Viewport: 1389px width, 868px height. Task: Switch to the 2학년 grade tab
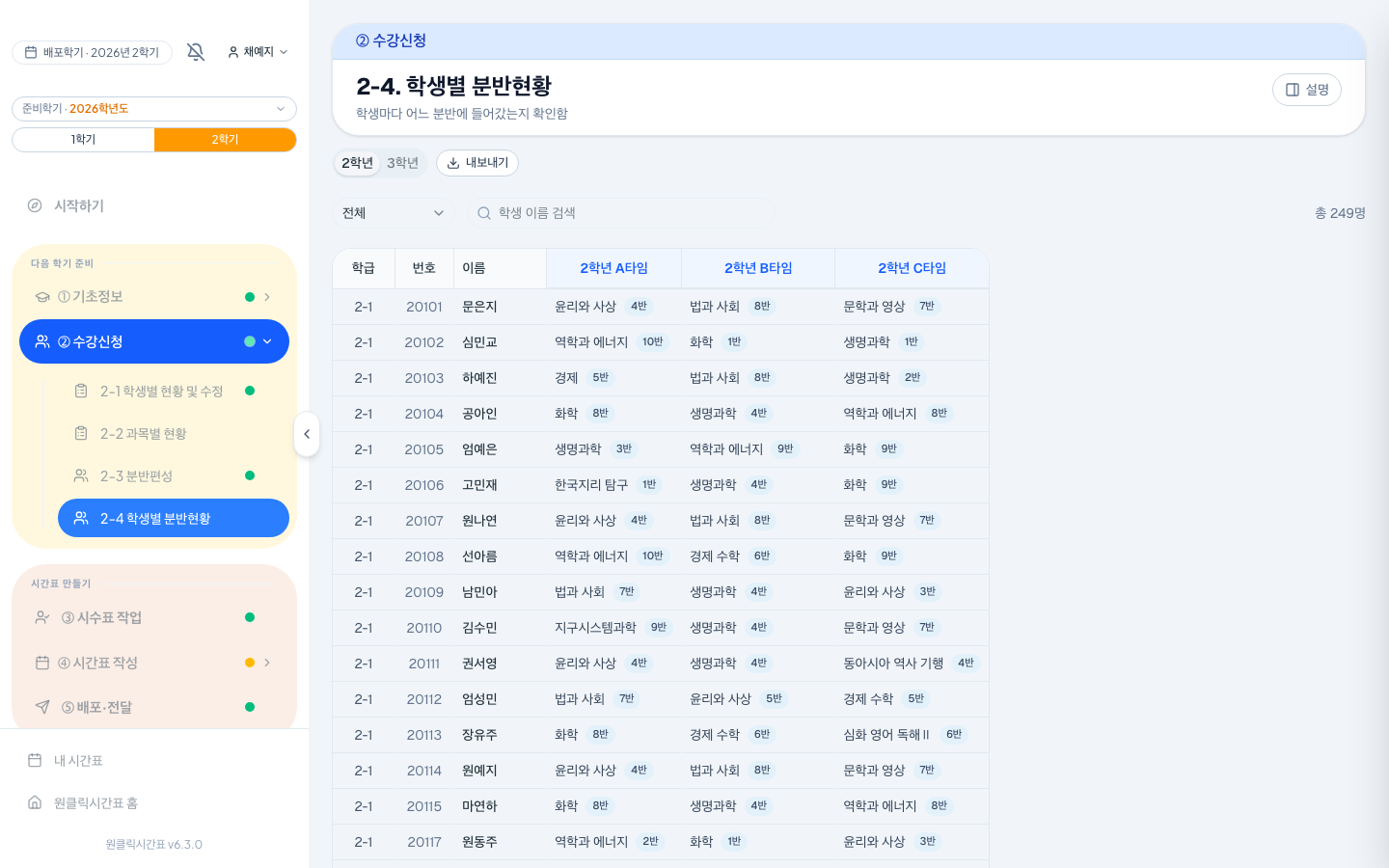coord(357,163)
